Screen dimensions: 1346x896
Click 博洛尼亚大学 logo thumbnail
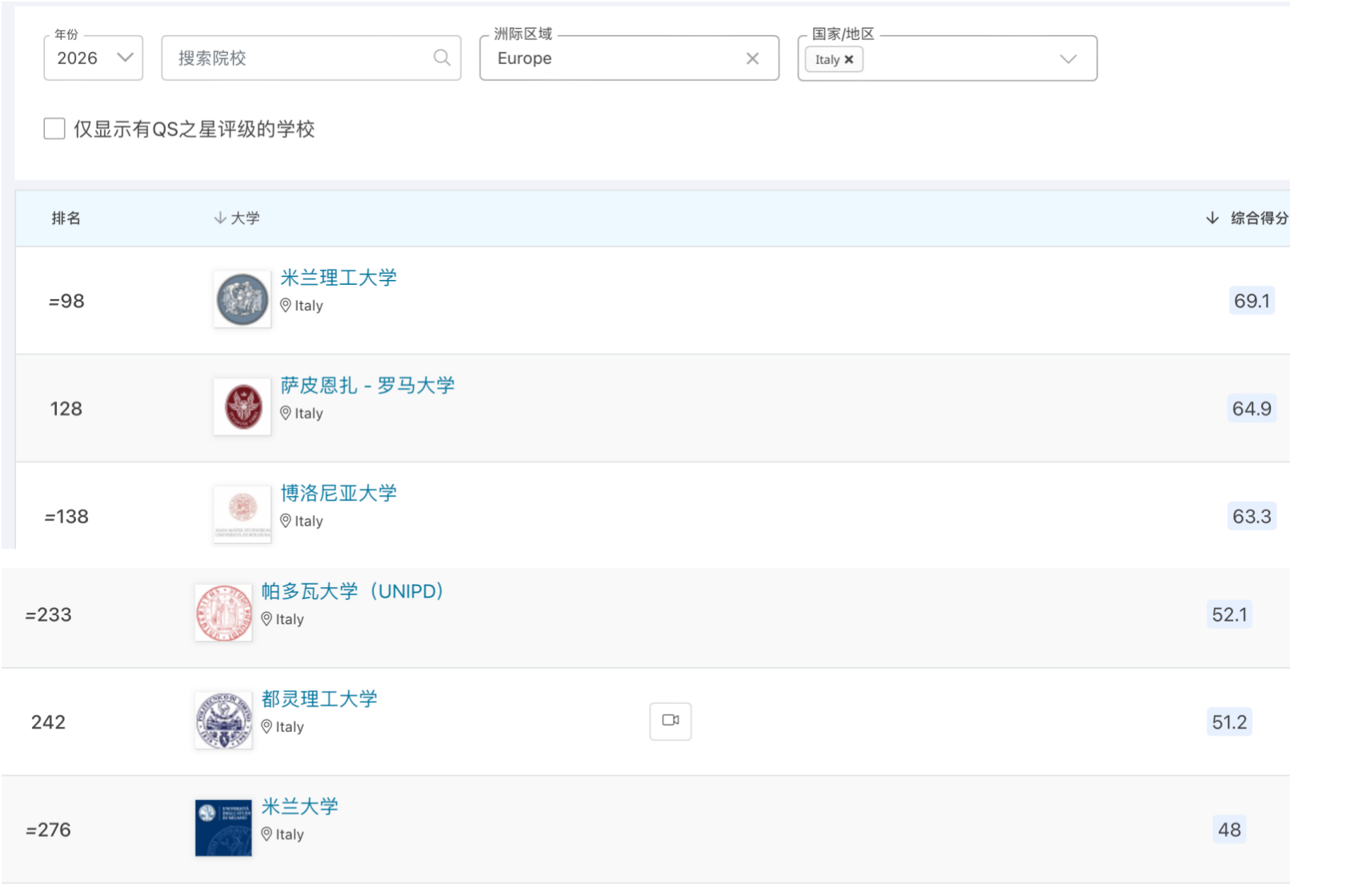pos(242,514)
